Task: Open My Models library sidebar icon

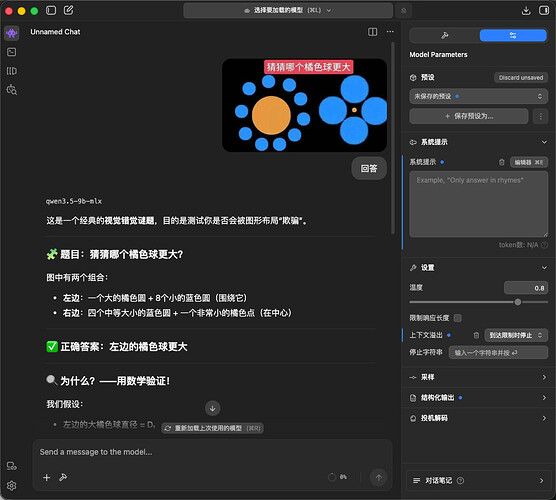Action: pos(12,71)
